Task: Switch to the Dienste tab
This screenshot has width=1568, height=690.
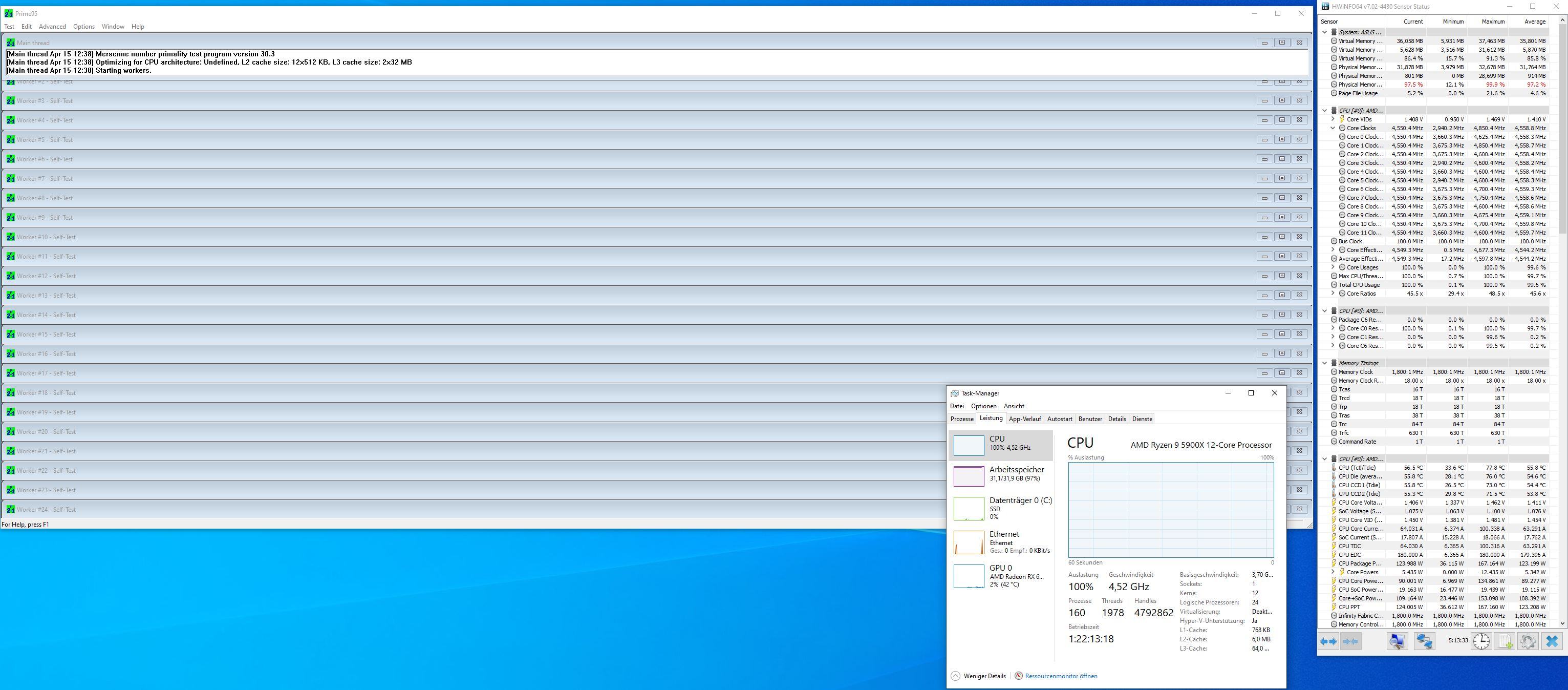Action: click(x=1142, y=419)
